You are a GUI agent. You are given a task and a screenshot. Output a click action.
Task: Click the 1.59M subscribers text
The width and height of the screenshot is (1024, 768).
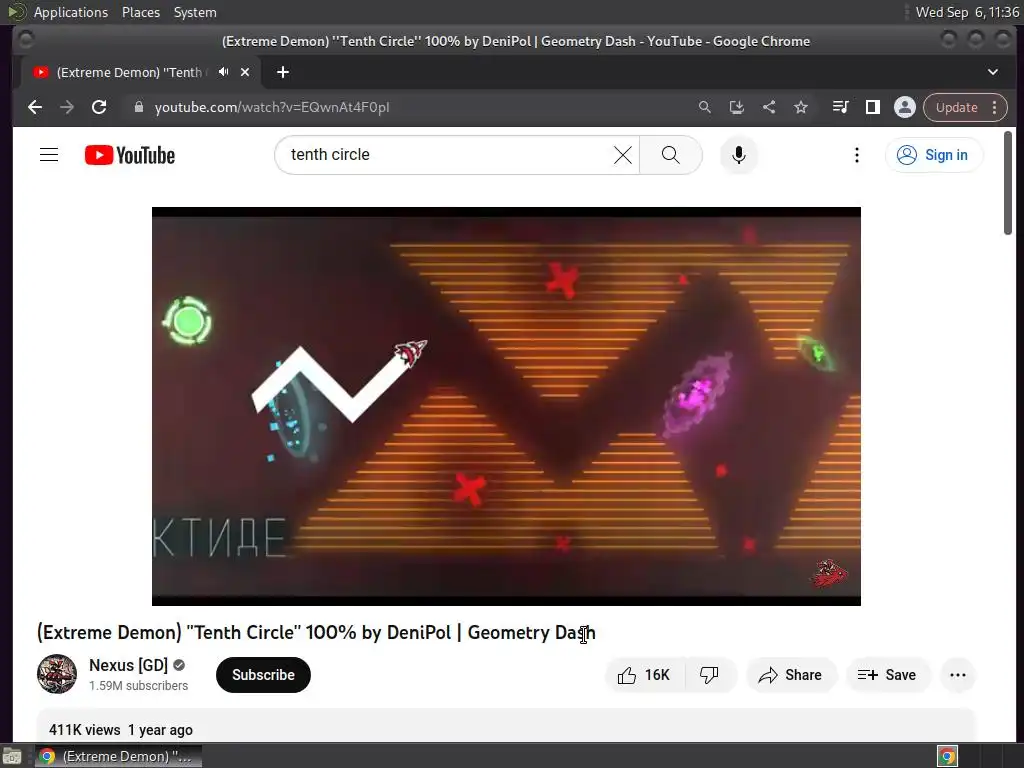tap(138, 686)
